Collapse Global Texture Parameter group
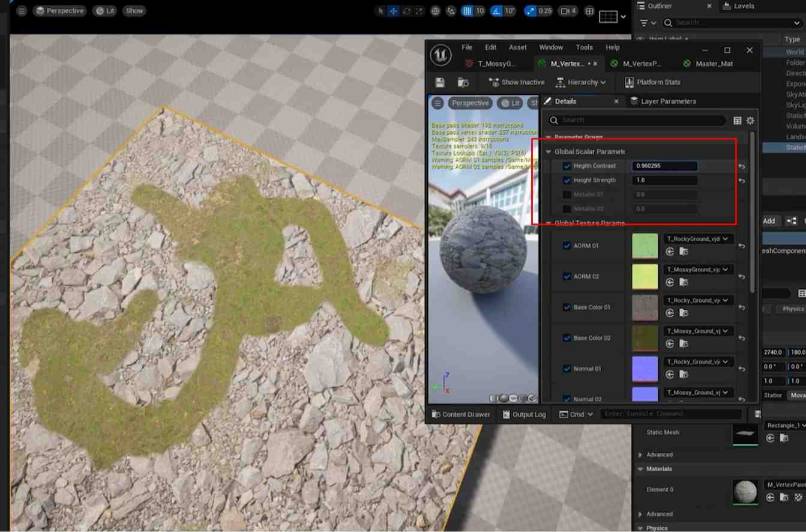Viewport: 806px width, 532px height. pos(548,223)
